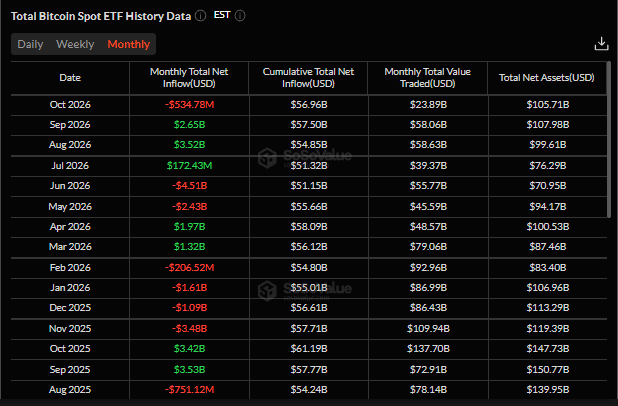Click the -$3.48B net inflow value

190,329
